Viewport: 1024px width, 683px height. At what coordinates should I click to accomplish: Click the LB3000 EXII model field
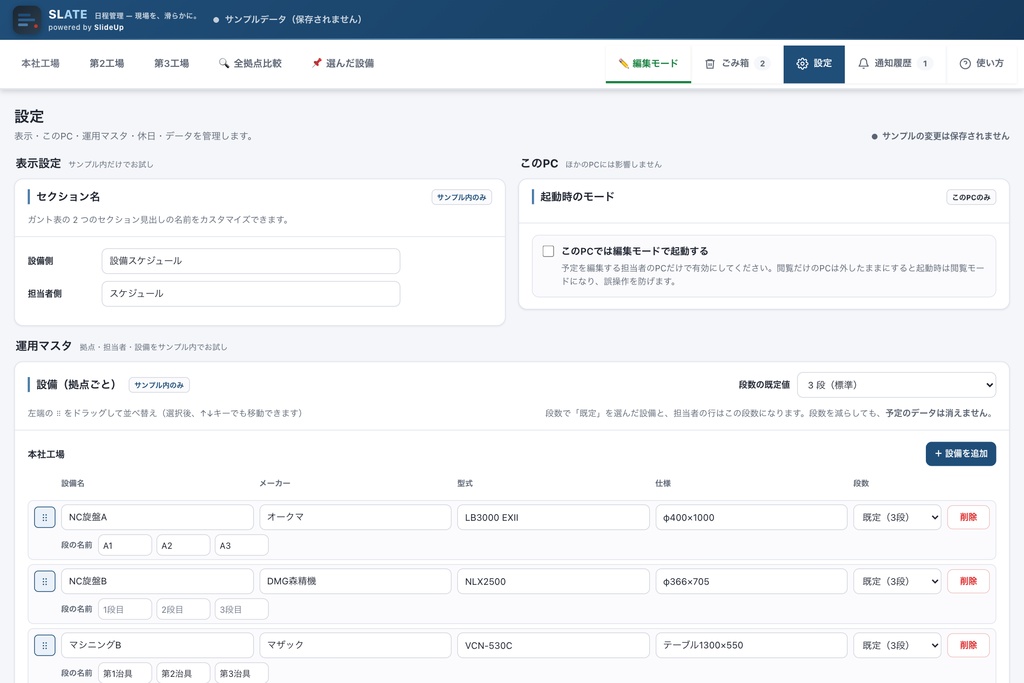pos(553,517)
